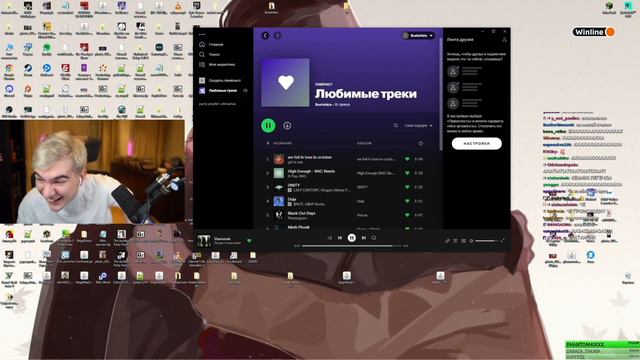
Task: Seek on the track progress bar
Action: coord(351,246)
